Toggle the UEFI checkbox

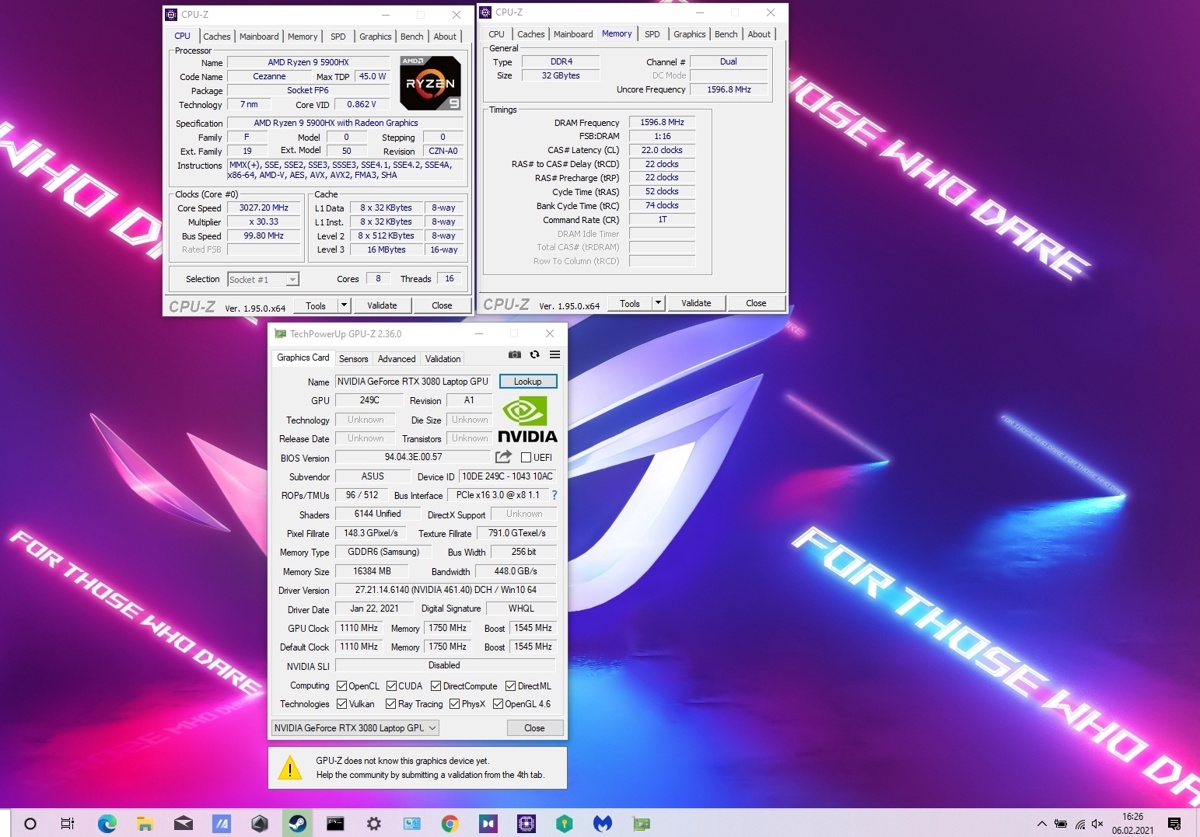[526, 458]
